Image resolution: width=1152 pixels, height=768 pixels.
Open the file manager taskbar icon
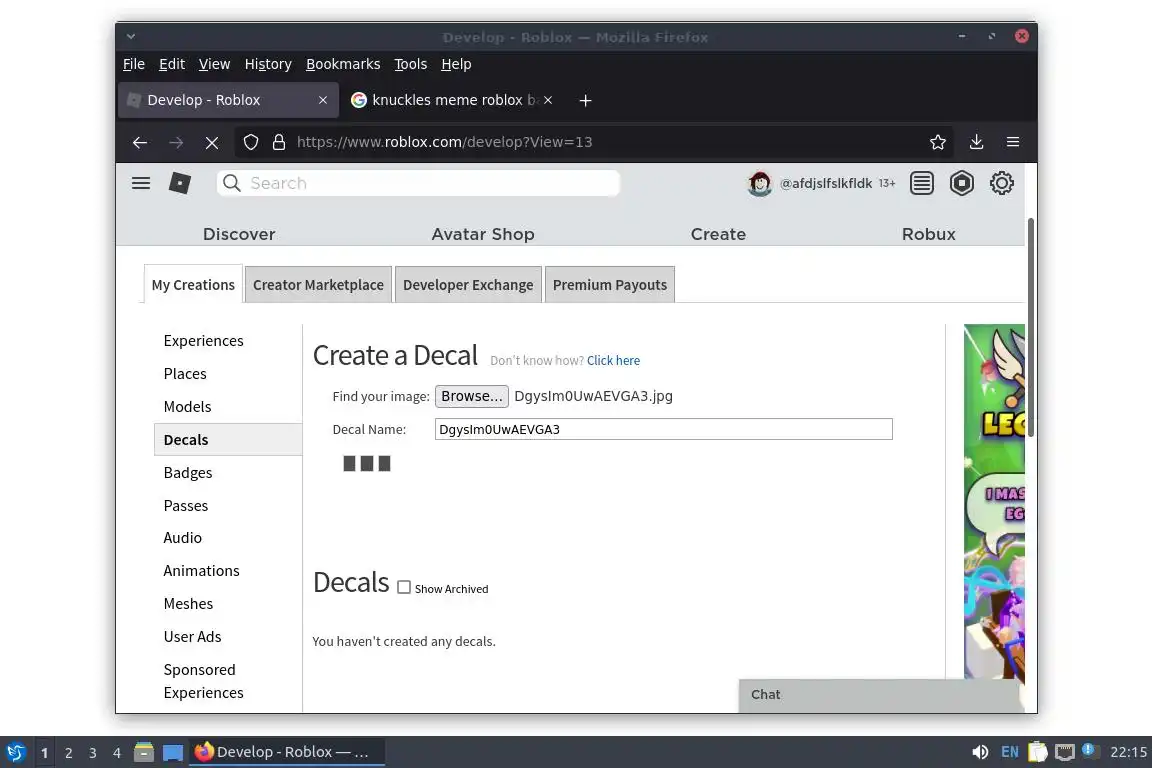[x=143, y=752]
